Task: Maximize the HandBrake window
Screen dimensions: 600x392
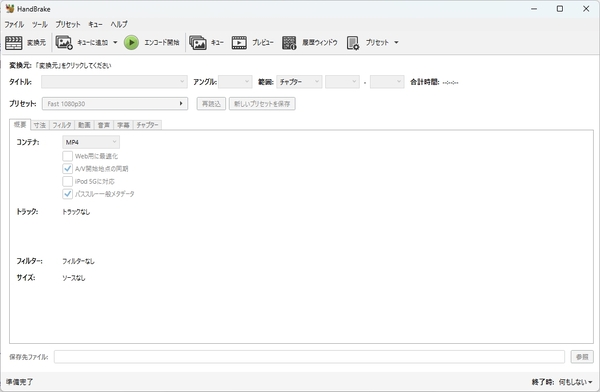Action: point(560,9)
